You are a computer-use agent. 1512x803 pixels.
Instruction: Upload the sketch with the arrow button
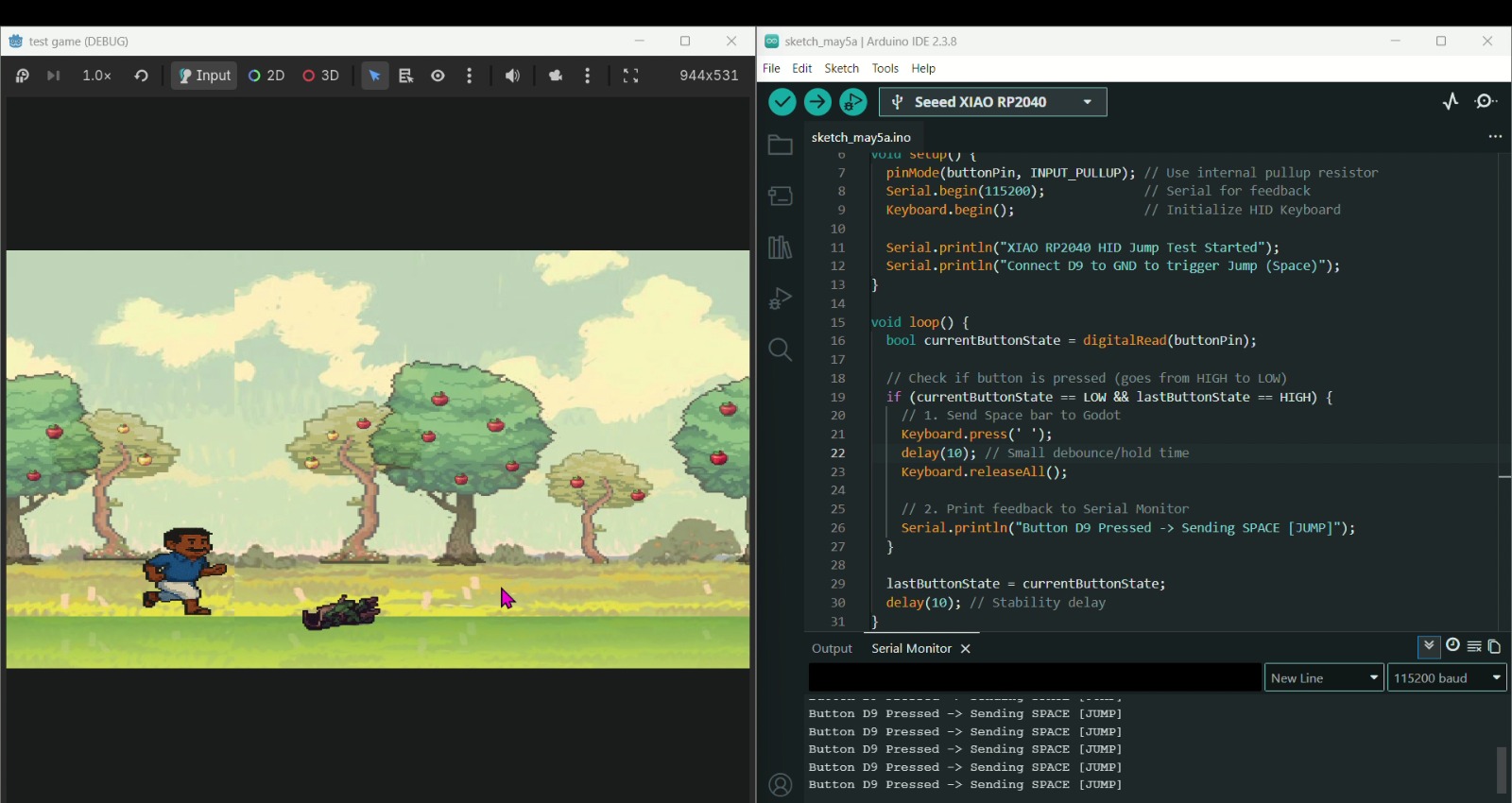pos(817,102)
